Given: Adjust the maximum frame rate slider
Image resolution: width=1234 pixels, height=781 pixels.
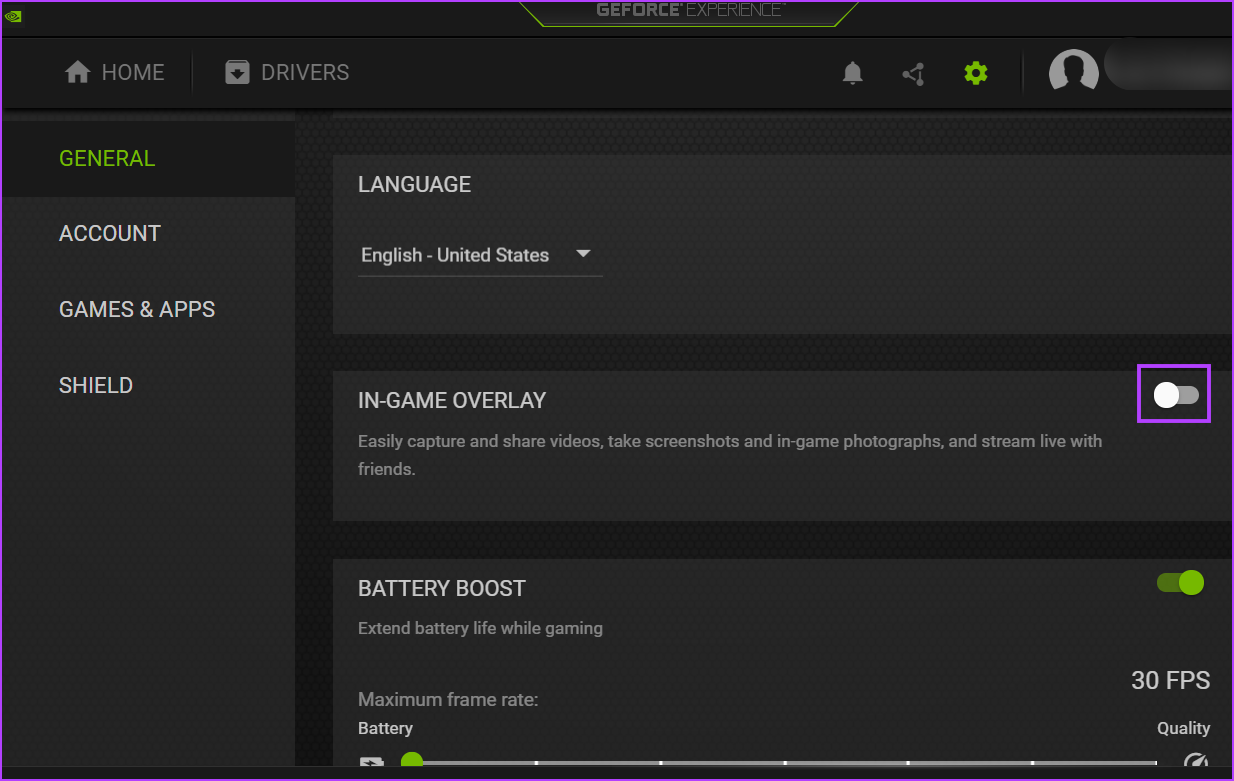Looking at the screenshot, I should (x=412, y=760).
